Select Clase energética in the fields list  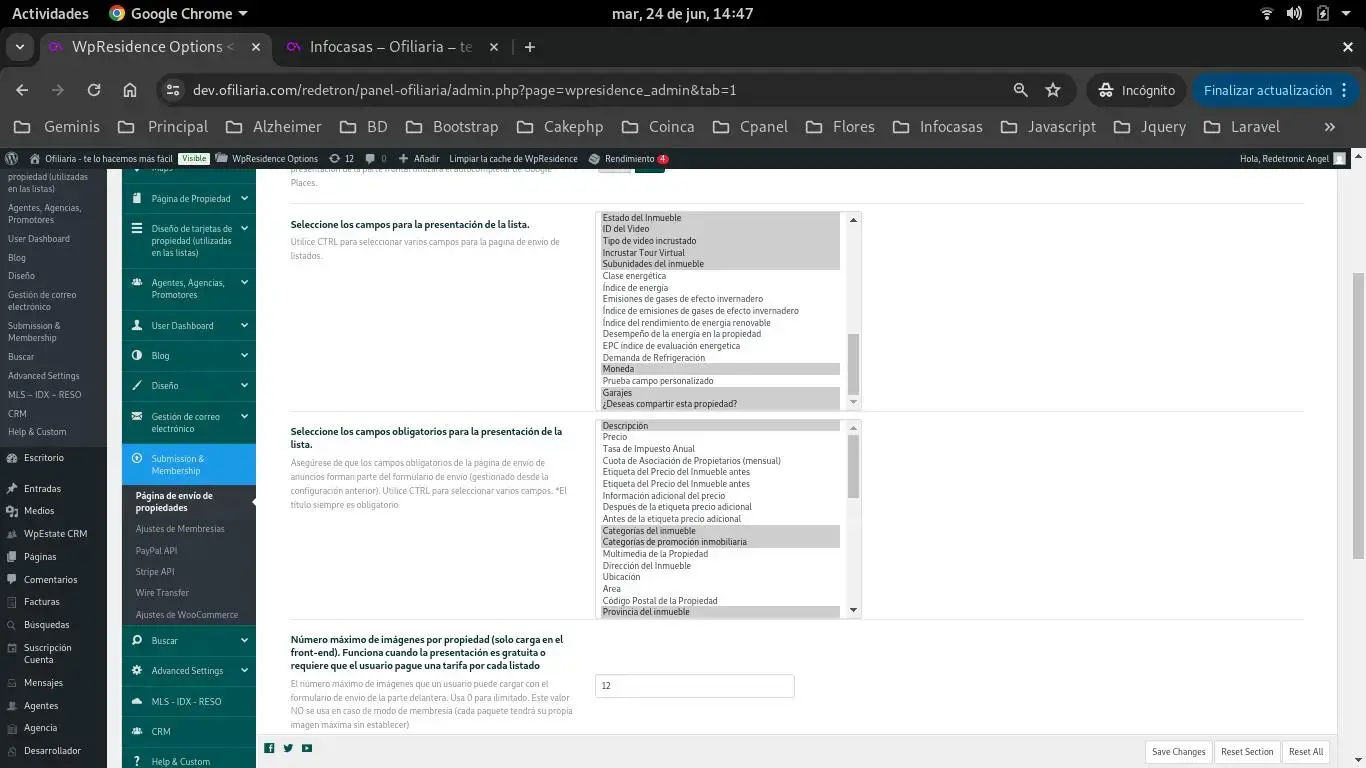click(x=720, y=276)
